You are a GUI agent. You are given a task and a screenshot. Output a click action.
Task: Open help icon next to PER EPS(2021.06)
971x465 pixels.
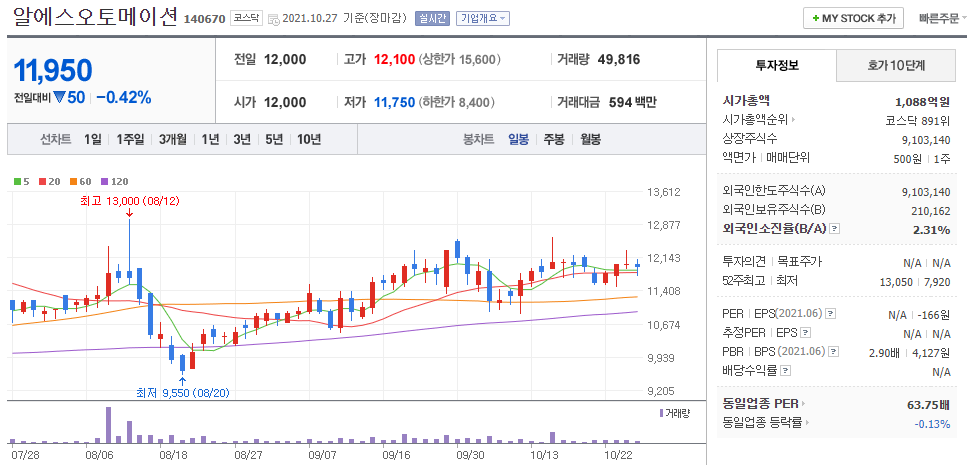(x=831, y=313)
